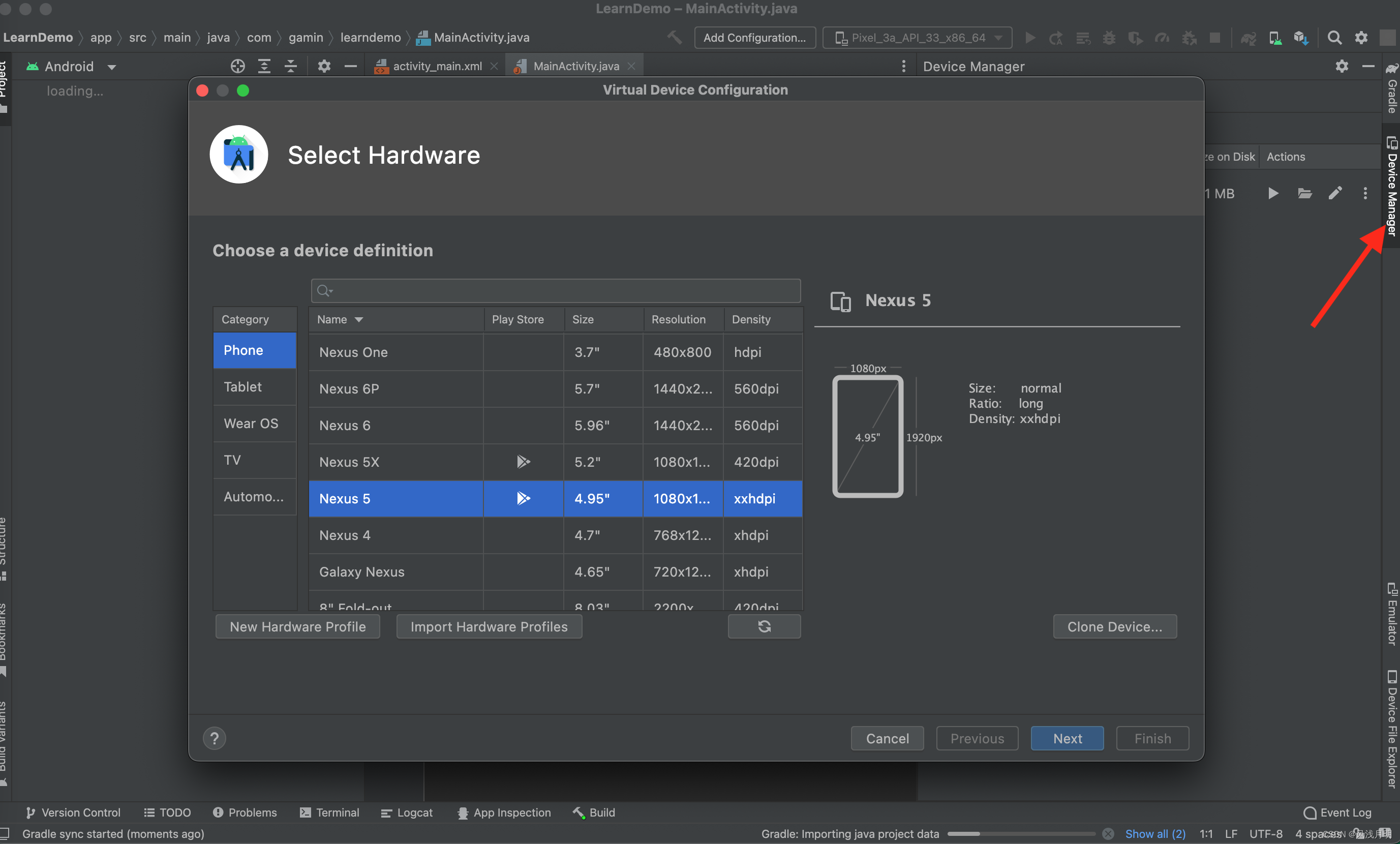The image size is (1400, 844).
Task: Click the Select Opened File target icon
Action: pyautogui.click(x=237, y=67)
